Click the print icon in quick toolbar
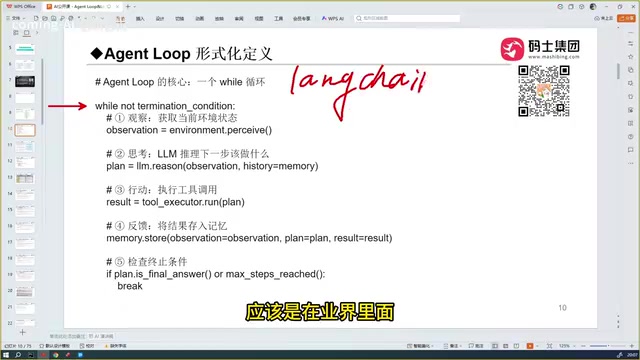 point(71,18)
